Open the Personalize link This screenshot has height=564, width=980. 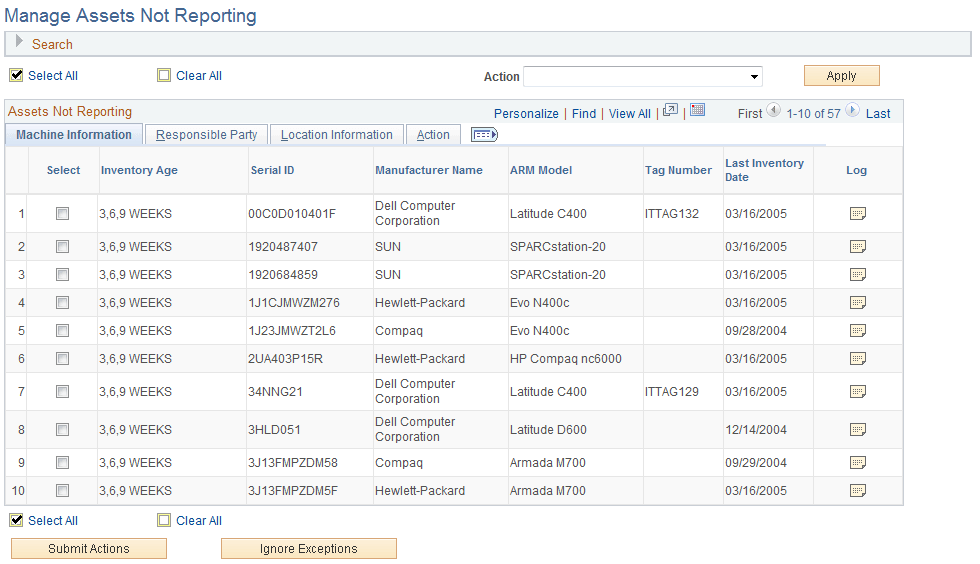[526, 114]
